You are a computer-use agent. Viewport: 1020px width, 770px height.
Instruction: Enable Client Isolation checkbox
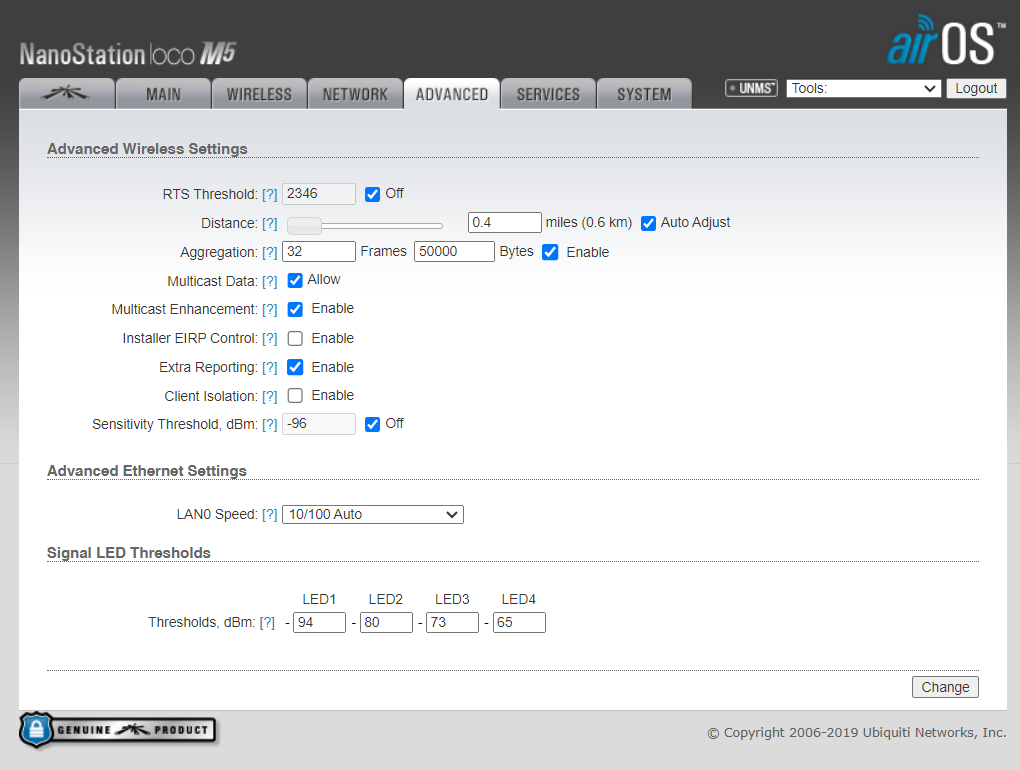click(x=295, y=395)
